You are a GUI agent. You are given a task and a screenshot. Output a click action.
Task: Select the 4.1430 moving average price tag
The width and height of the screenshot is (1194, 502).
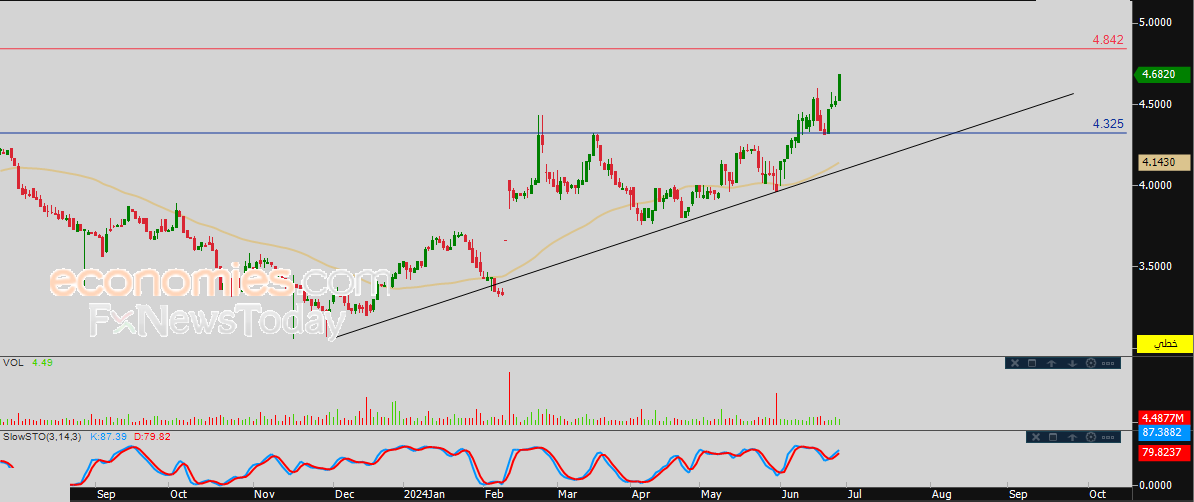1164,162
